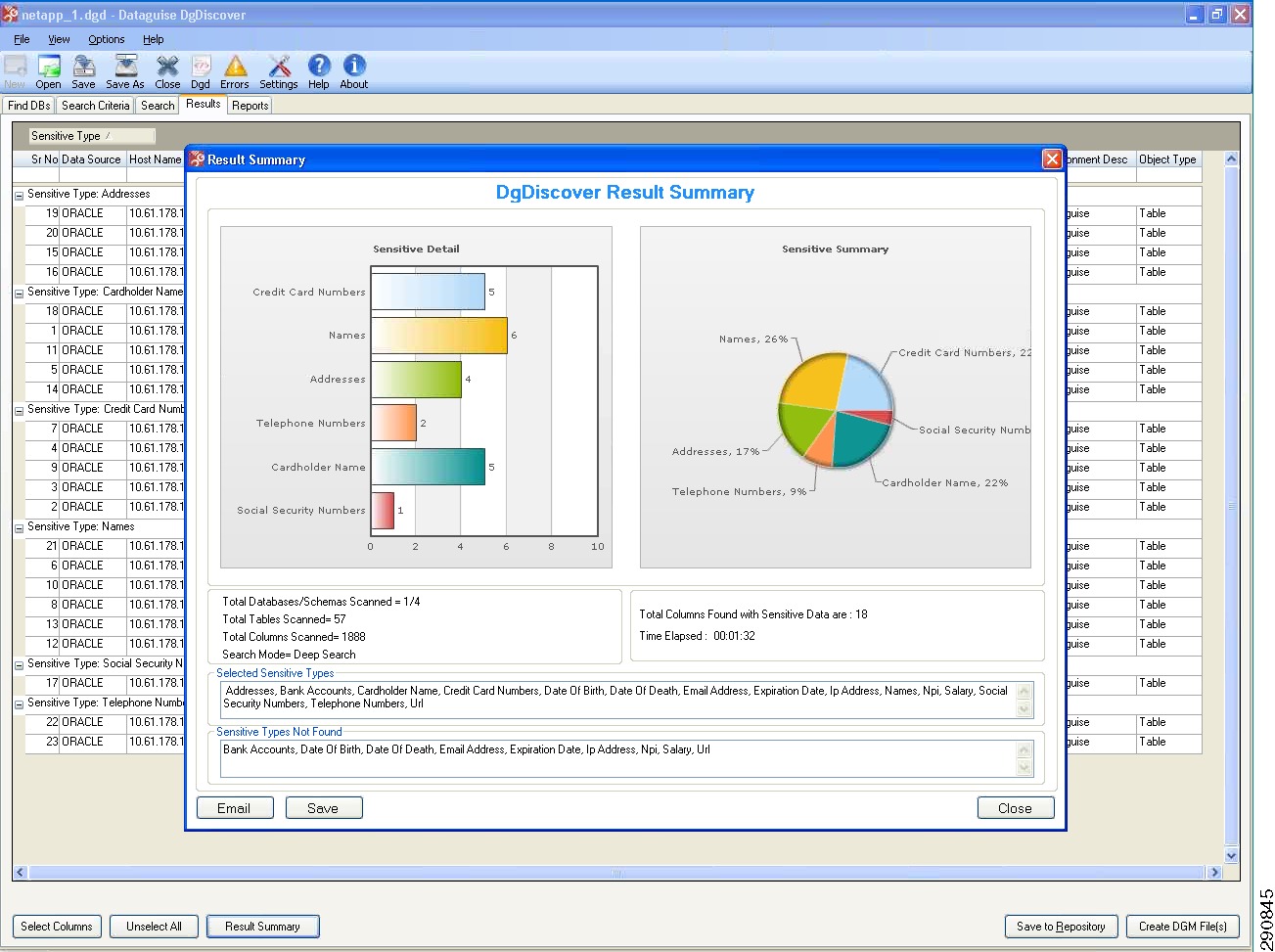
Task: Click the Help question mark icon
Action: 319,70
